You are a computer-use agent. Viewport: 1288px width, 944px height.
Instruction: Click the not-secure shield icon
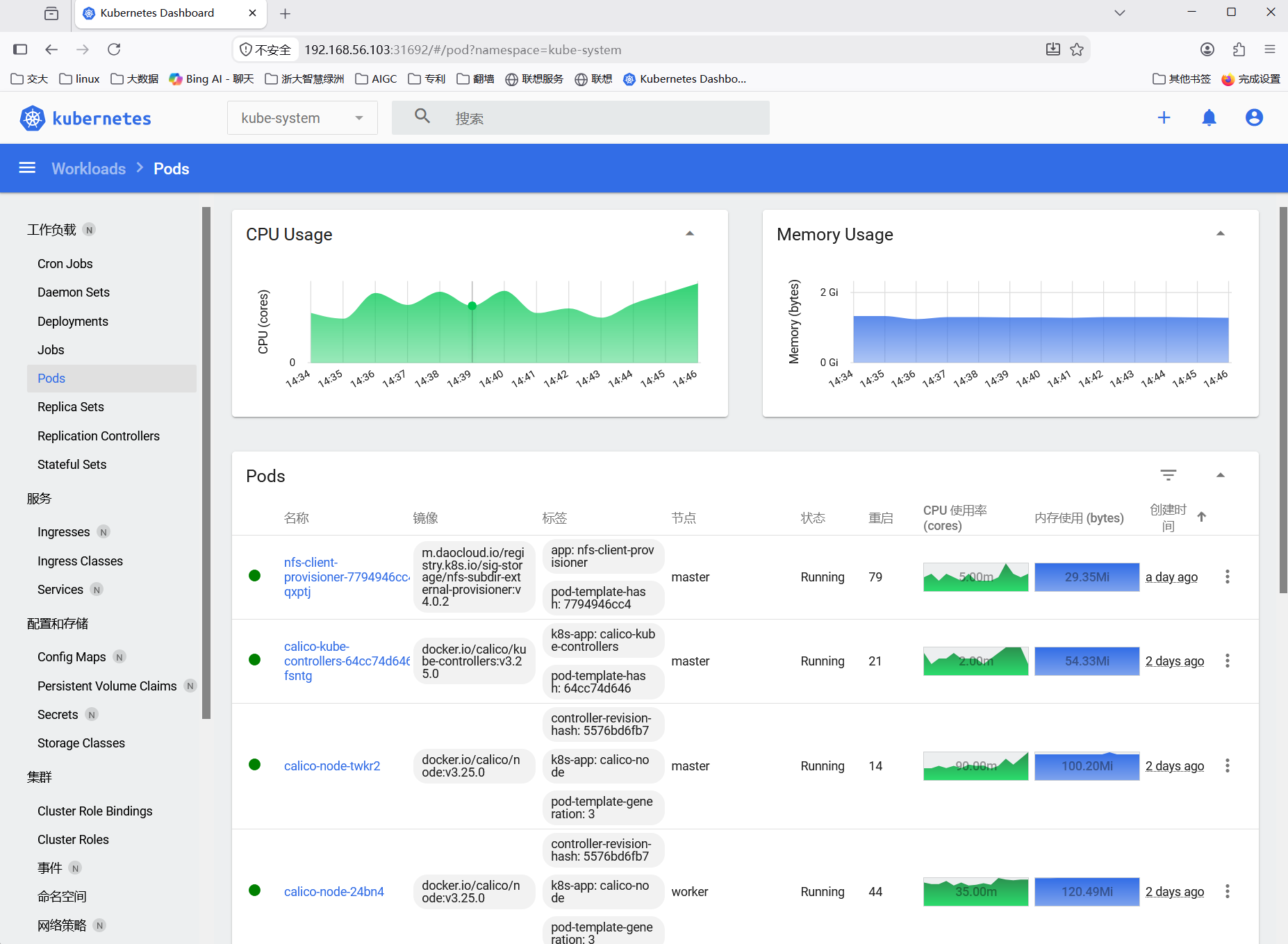(x=246, y=50)
